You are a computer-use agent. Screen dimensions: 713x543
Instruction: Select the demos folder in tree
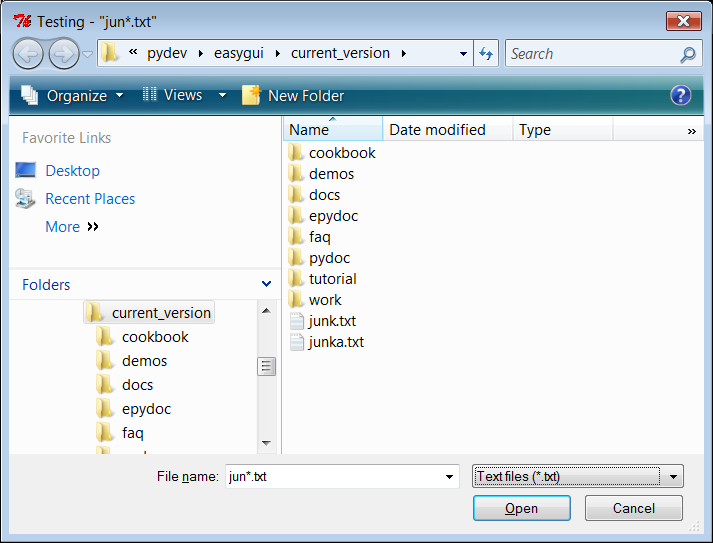pyautogui.click(x=144, y=361)
